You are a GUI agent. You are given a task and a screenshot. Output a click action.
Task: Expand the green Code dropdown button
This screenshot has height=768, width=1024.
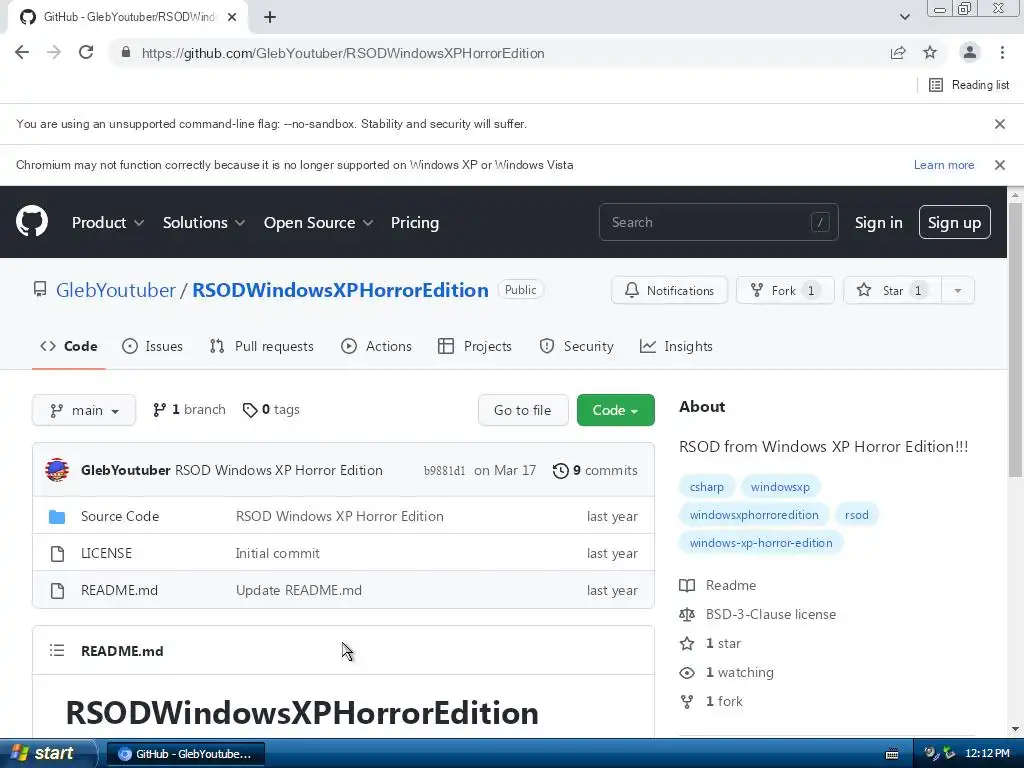[615, 410]
